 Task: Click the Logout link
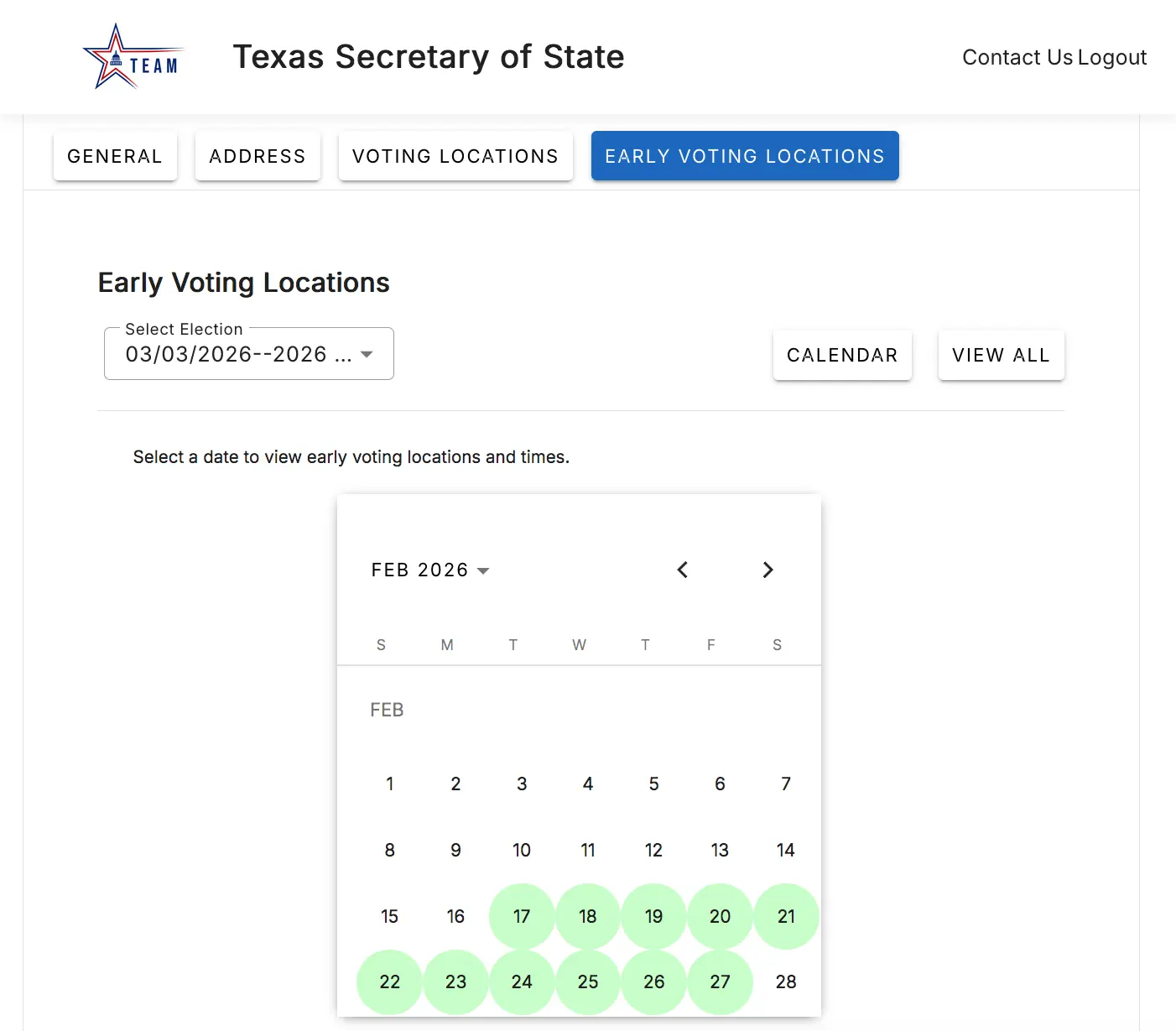[1112, 57]
